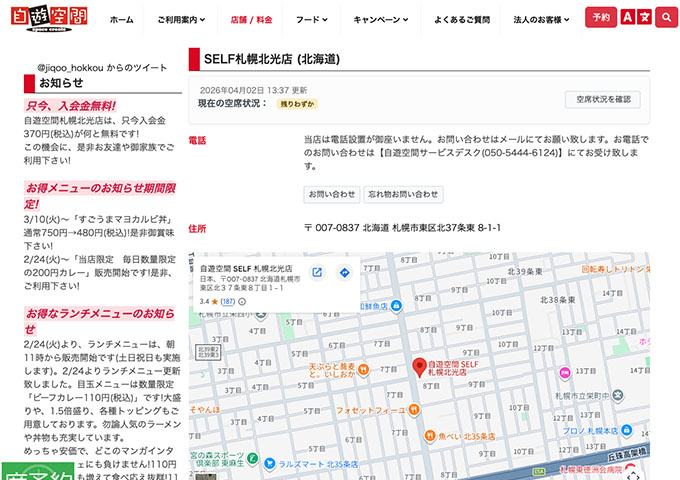Screen dimensions: 680x480
Task: Click 残りわずか availability badge
Action: 297,104
